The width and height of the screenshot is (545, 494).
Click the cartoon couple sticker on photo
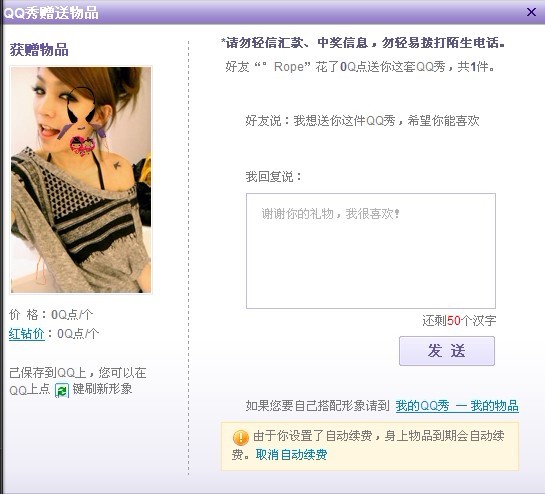click(x=82, y=145)
